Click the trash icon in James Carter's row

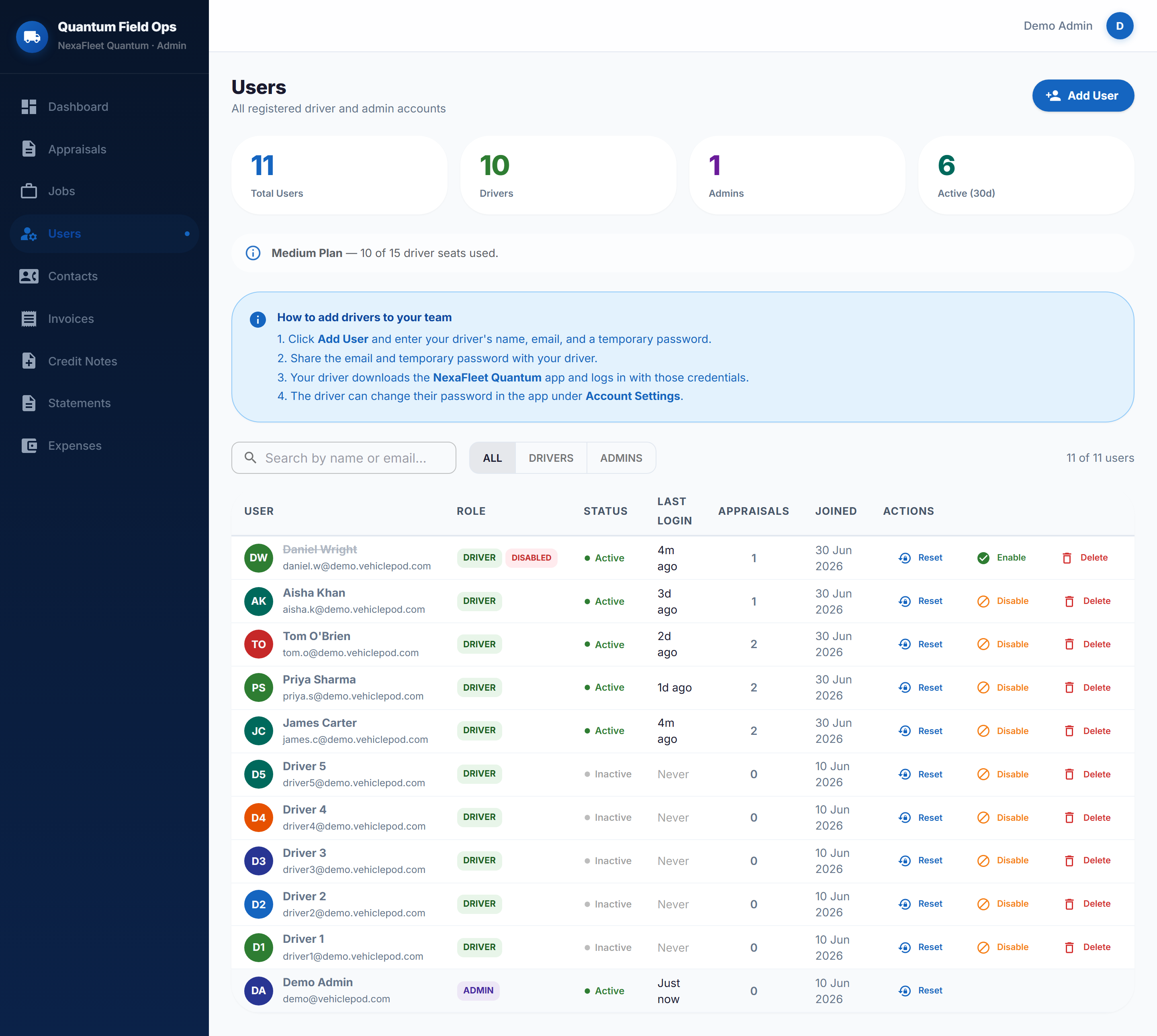[1069, 731]
